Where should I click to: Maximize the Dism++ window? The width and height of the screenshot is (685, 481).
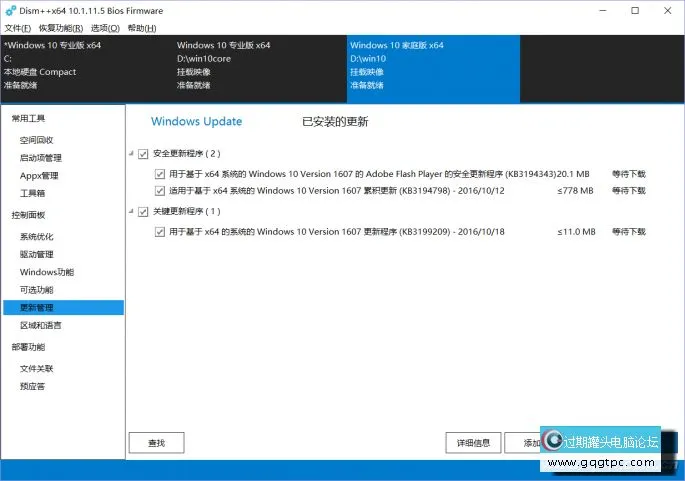(635, 10)
